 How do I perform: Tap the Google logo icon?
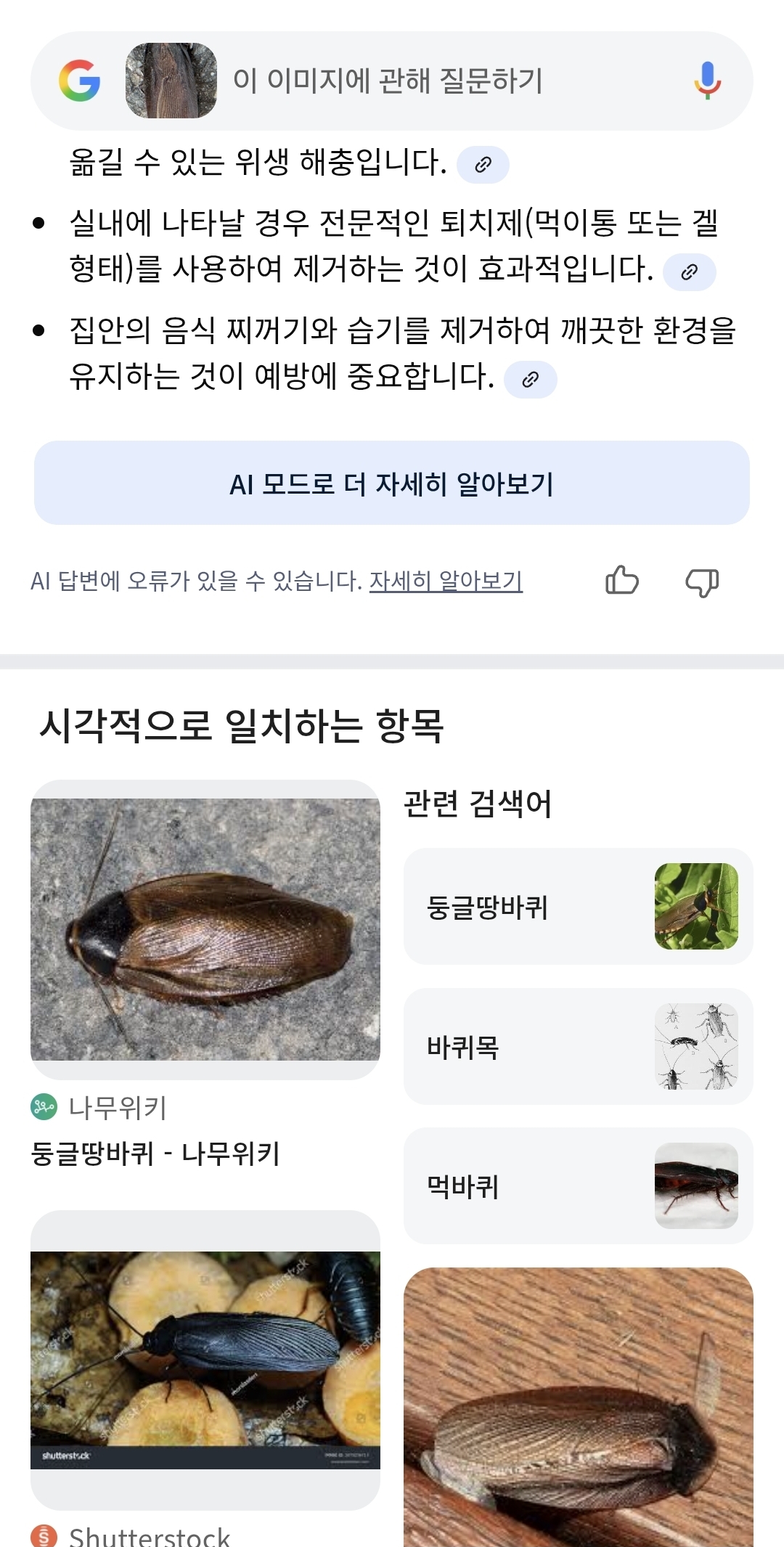80,81
